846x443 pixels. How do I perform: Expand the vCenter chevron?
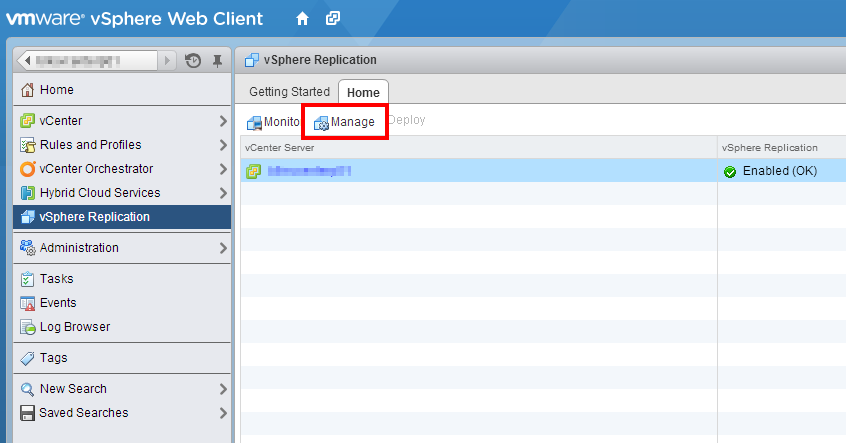(x=223, y=121)
